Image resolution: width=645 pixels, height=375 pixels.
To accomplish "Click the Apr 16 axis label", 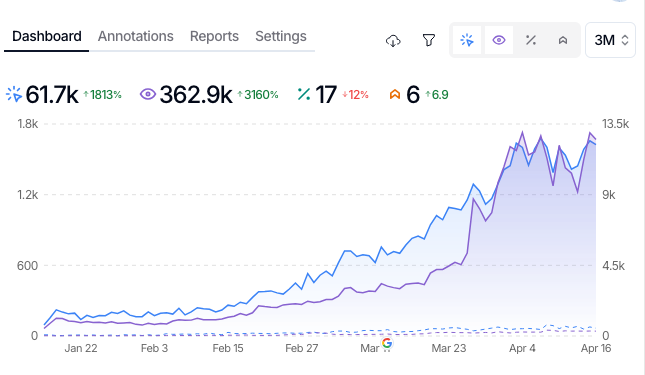I will (x=596, y=348).
